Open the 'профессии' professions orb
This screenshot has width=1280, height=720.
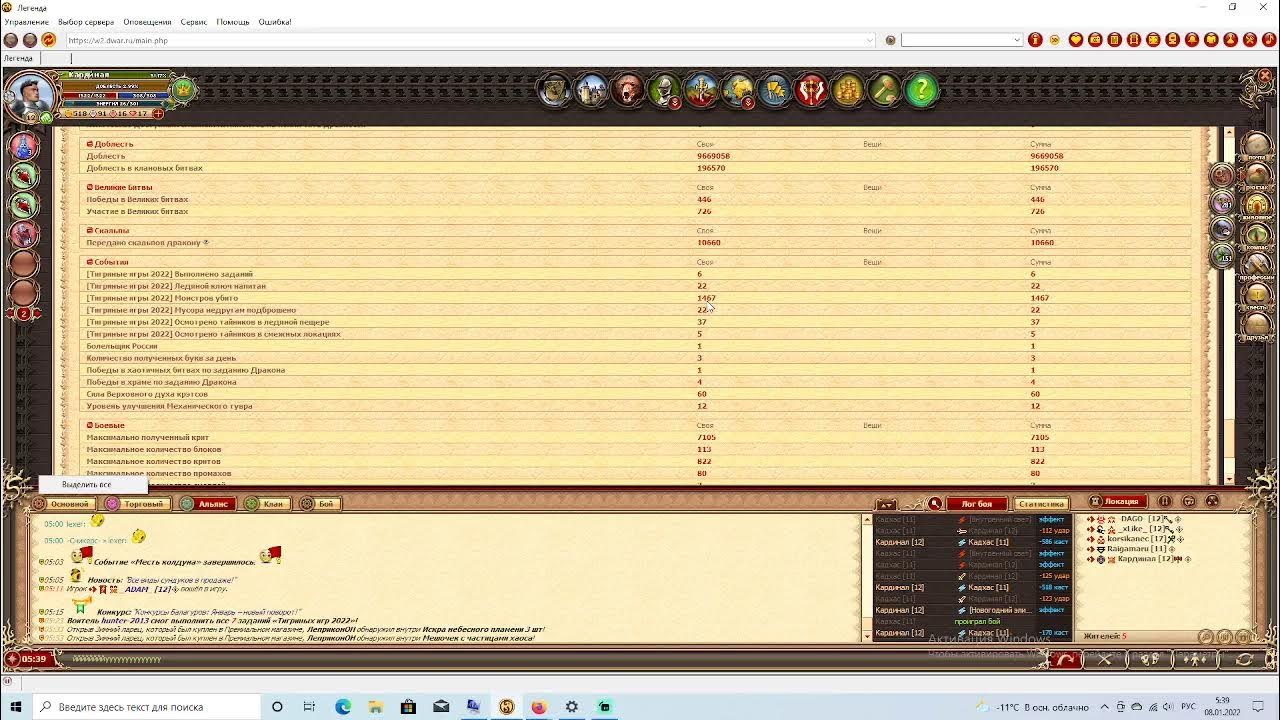point(1257,266)
